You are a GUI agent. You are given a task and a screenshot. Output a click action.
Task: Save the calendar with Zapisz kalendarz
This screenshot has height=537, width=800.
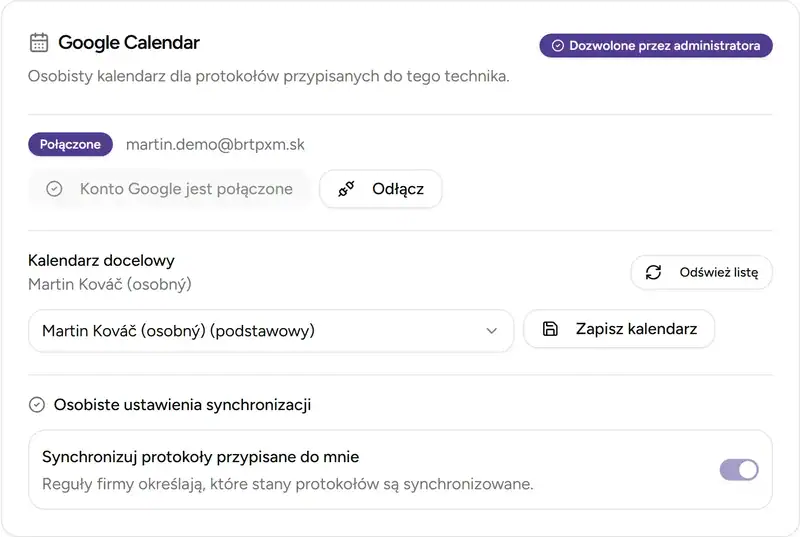[619, 329]
